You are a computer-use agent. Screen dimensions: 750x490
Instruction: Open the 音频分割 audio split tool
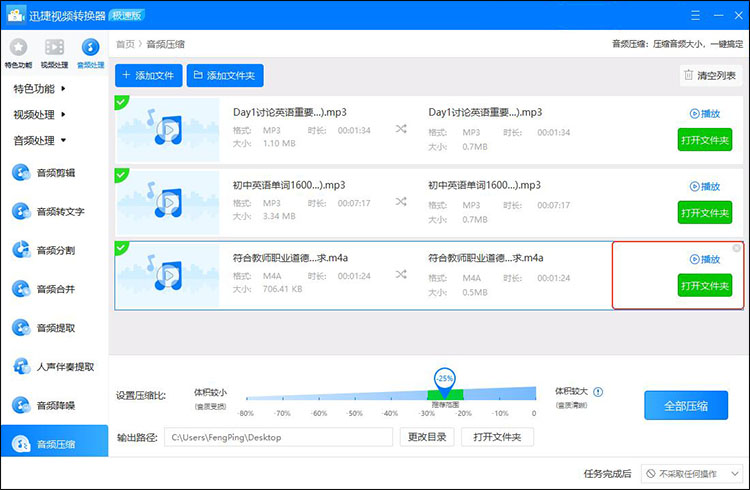point(55,250)
